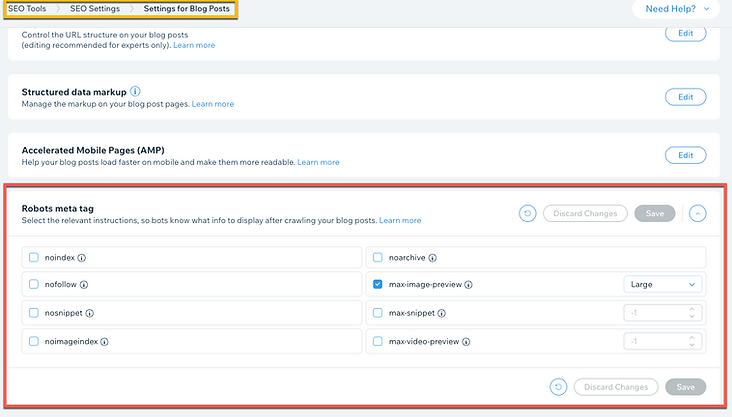Open info icon next to Structured data markup
This screenshot has width=732, height=417.
135,91
